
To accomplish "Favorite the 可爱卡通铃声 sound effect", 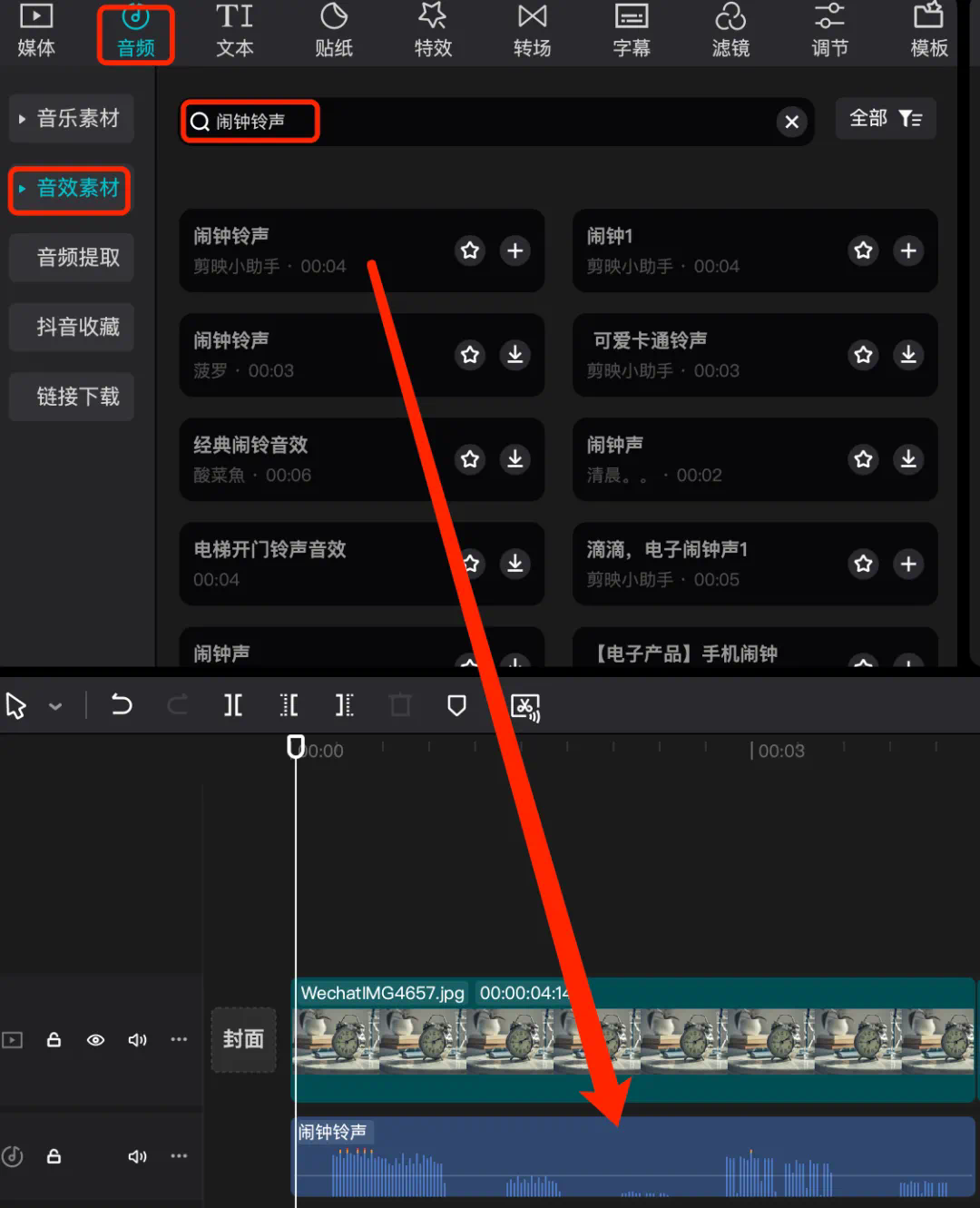I will (863, 355).
